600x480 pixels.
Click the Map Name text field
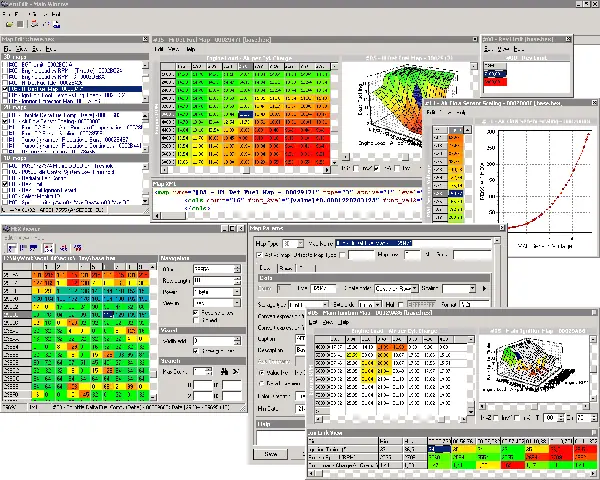[415, 243]
